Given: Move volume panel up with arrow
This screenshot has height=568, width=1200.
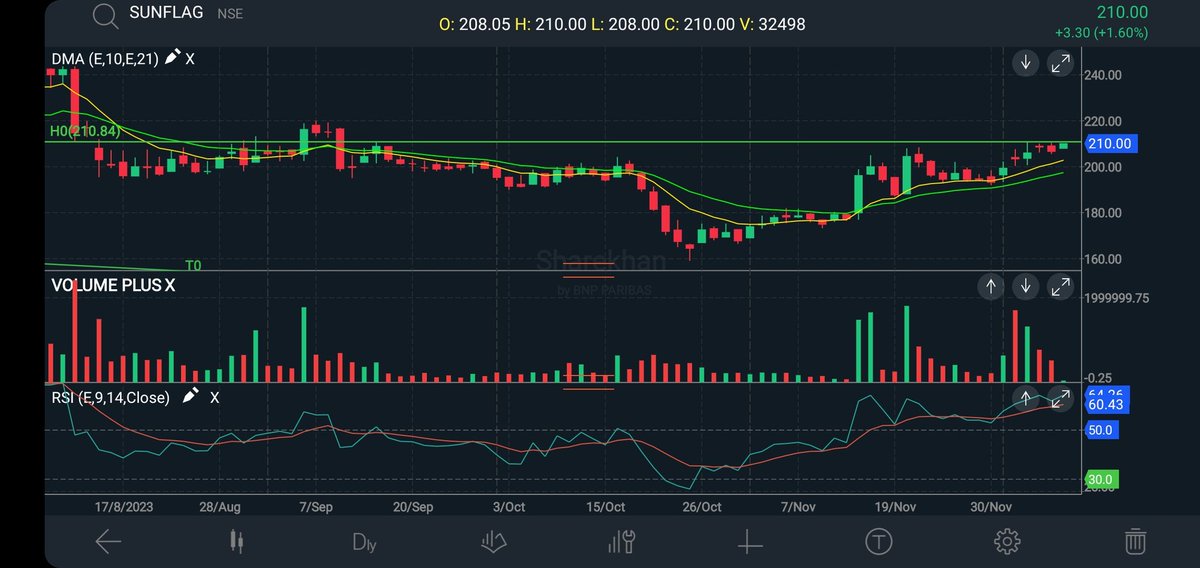Looking at the screenshot, I should click(x=991, y=286).
